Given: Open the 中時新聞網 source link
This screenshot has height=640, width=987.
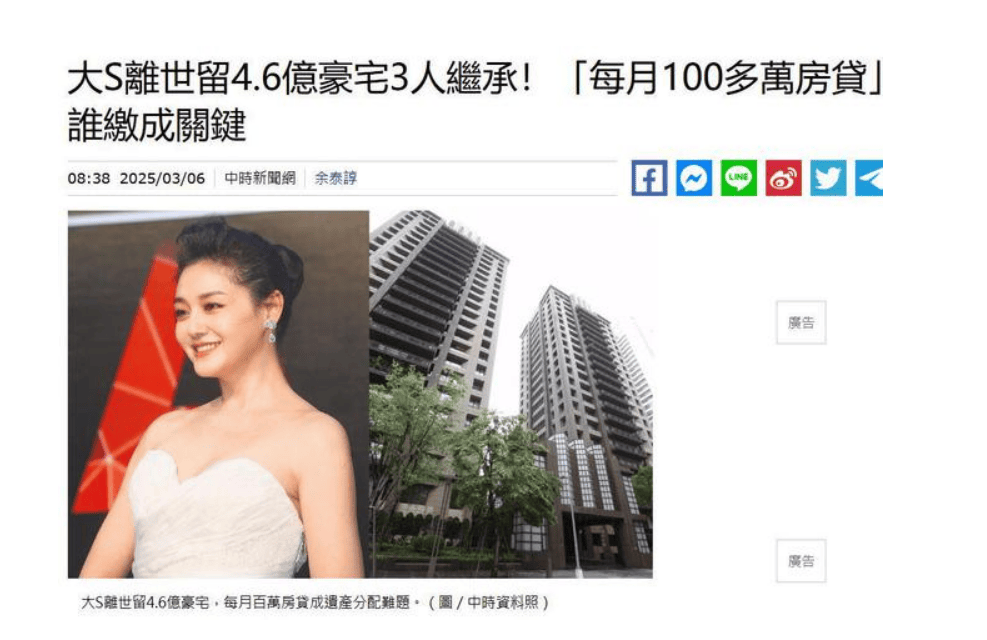Looking at the screenshot, I should click(x=260, y=178).
